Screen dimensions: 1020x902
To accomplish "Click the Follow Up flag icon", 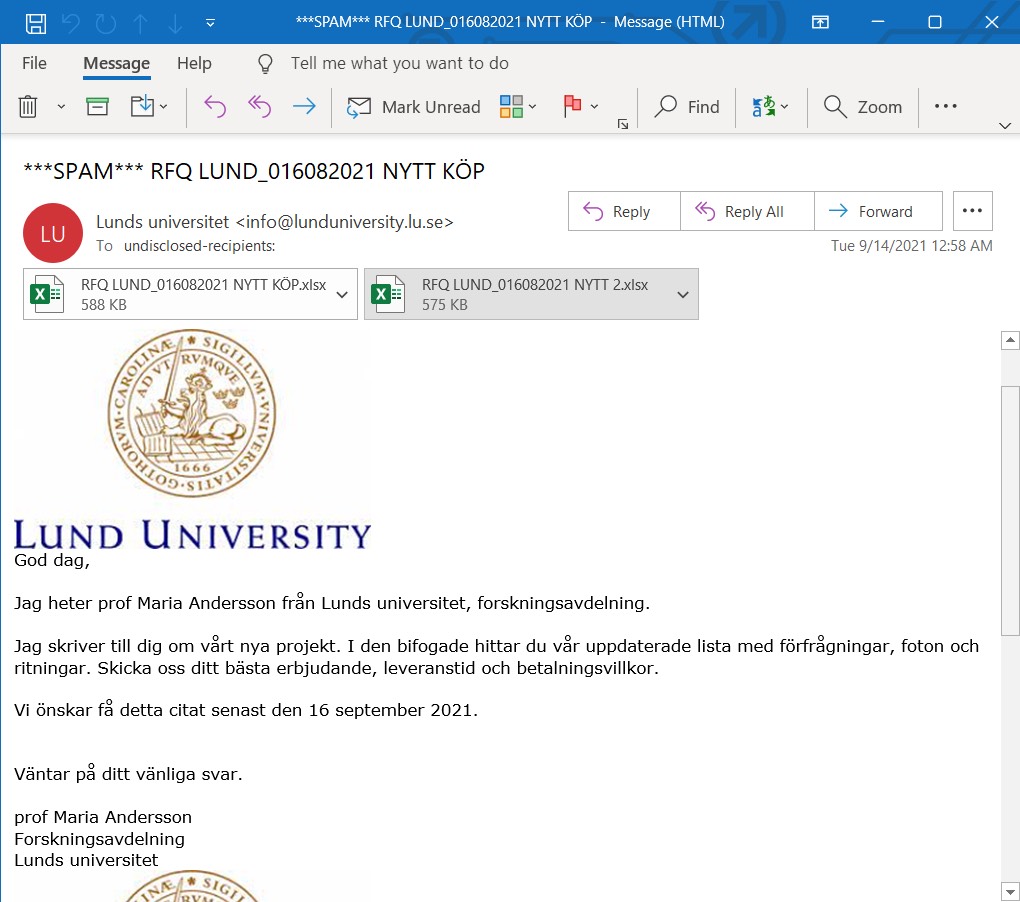I will click(573, 107).
